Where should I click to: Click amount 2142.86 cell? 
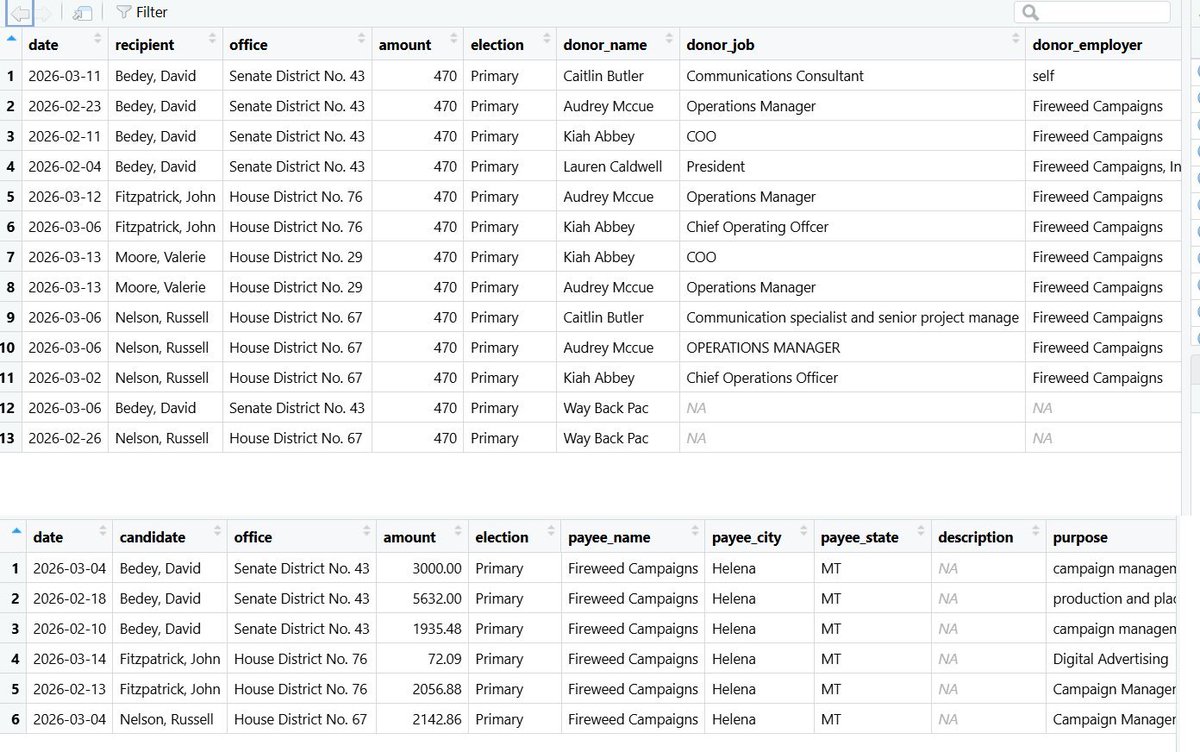(x=437, y=719)
